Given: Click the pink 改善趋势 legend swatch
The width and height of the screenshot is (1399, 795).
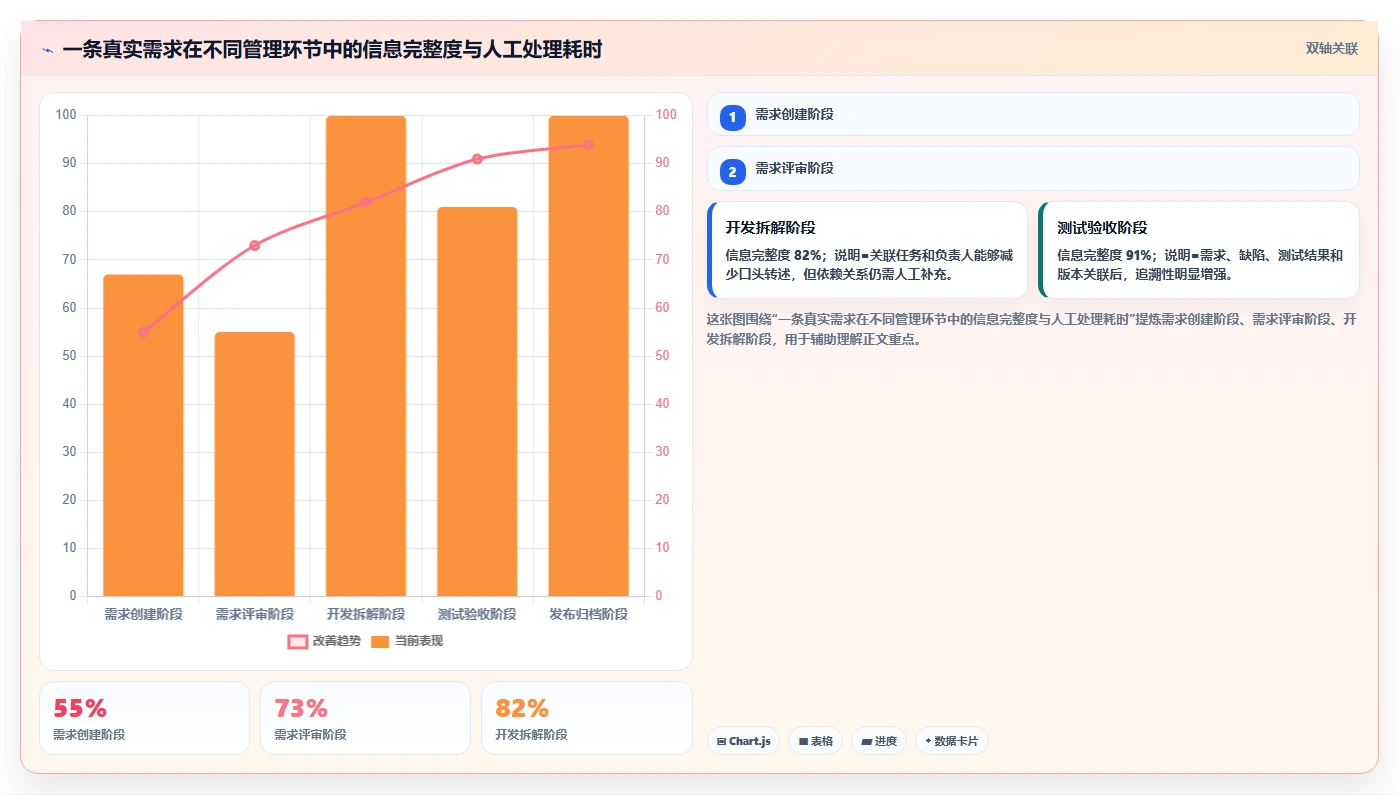Looking at the screenshot, I should click(x=298, y=642).
